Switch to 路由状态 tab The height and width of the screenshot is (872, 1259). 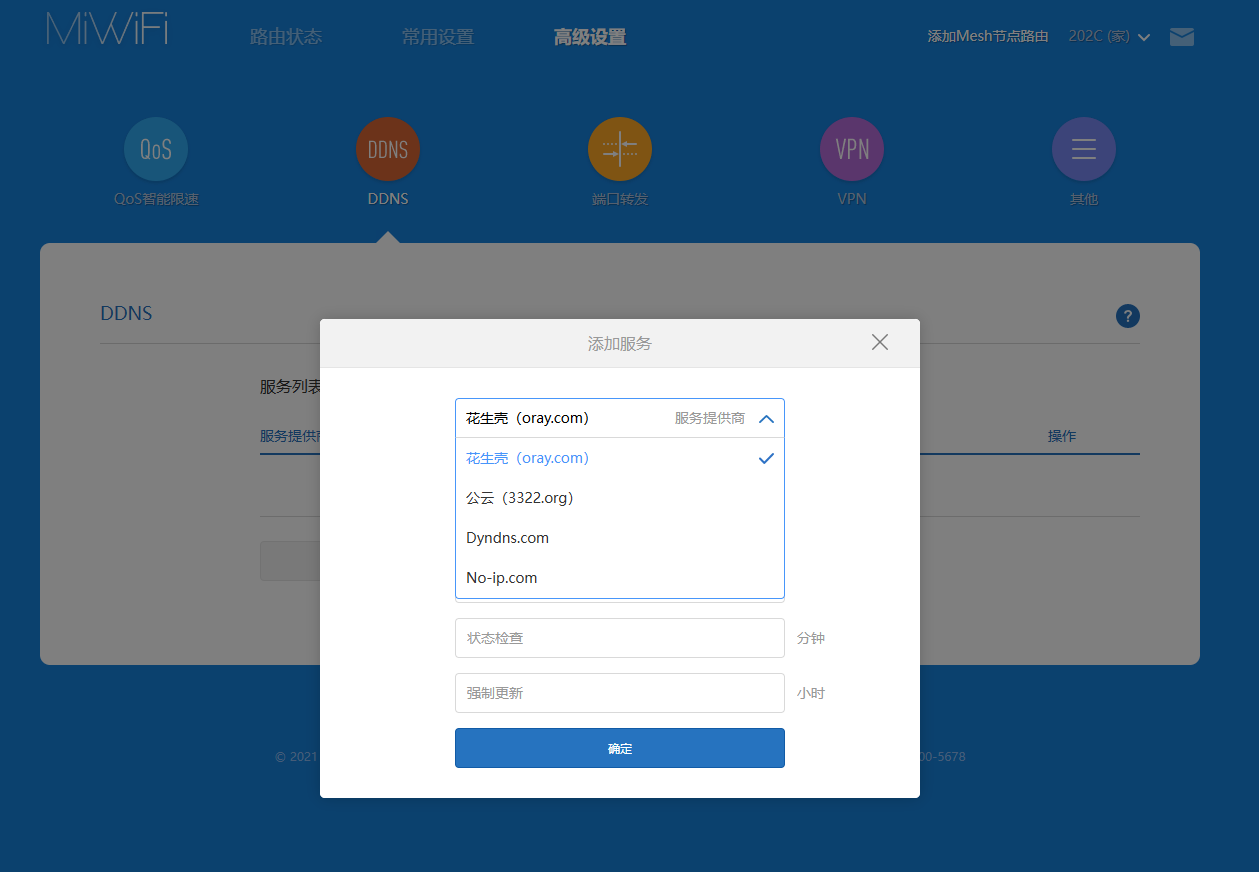286,38
